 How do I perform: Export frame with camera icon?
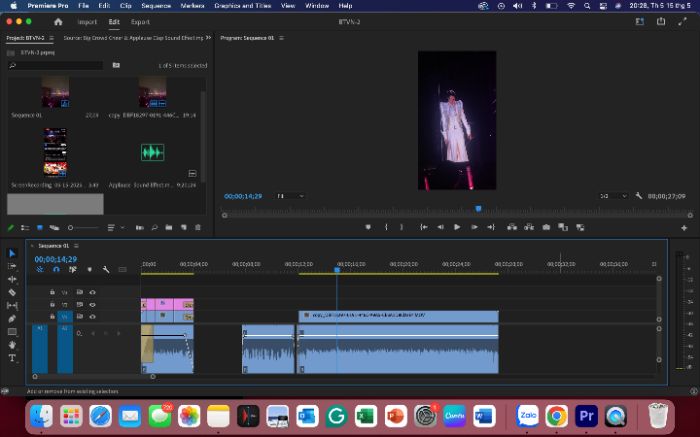point(546,227)
